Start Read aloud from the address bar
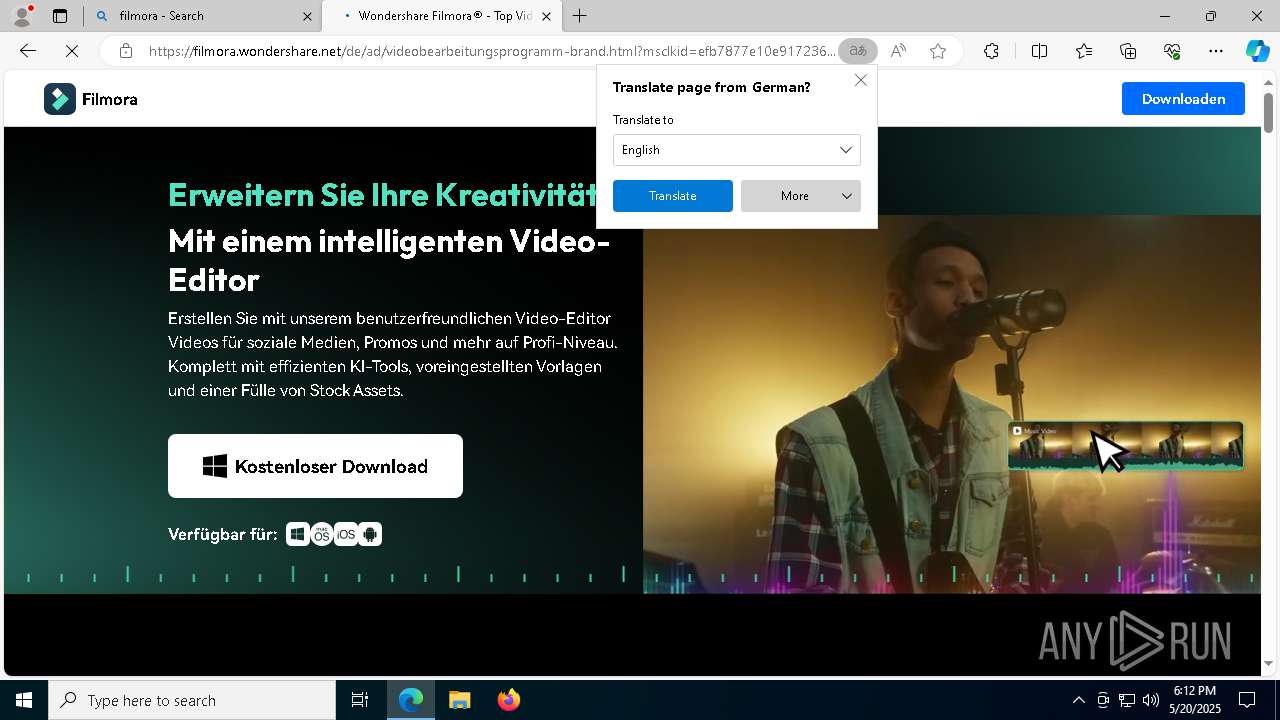 pos(898,51)
